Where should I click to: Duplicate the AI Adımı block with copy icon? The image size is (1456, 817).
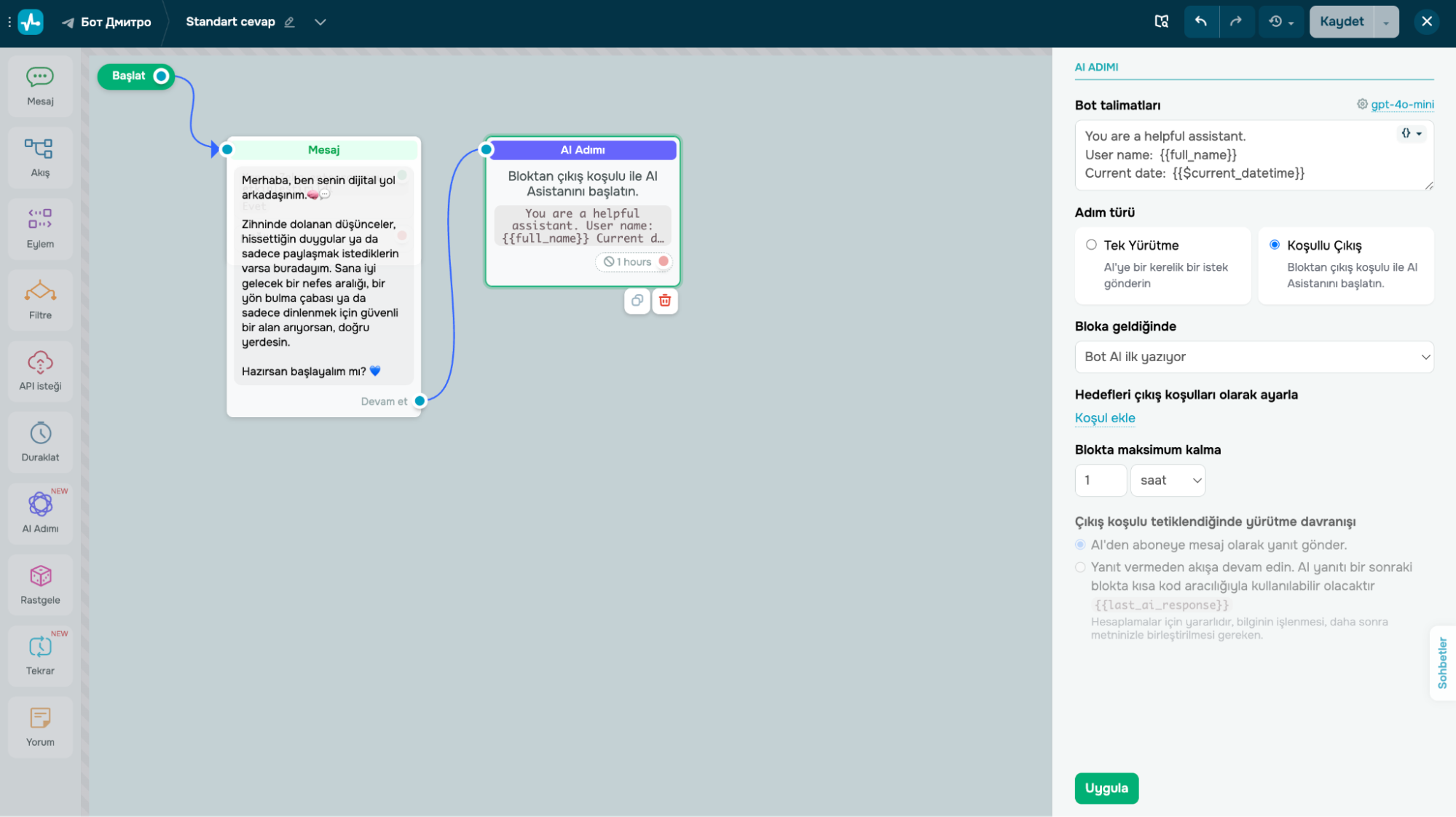[637, 301]
